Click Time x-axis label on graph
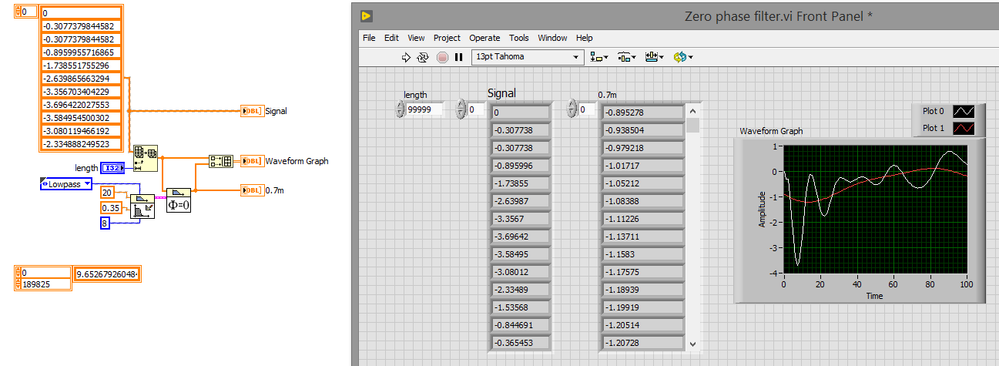The image size is (999, 366). point(875,296)
